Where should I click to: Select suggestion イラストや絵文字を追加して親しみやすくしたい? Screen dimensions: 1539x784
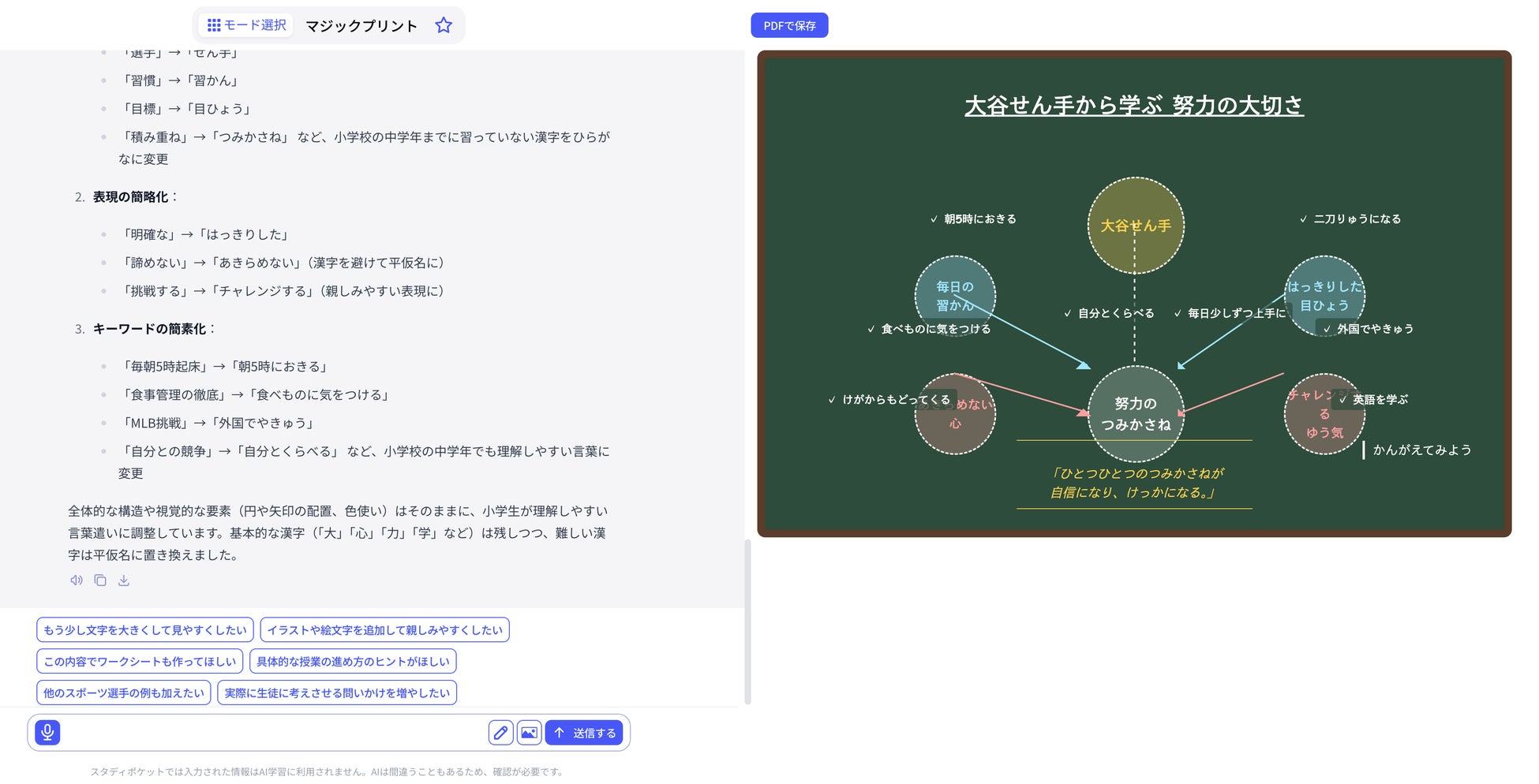coord(384,630)
